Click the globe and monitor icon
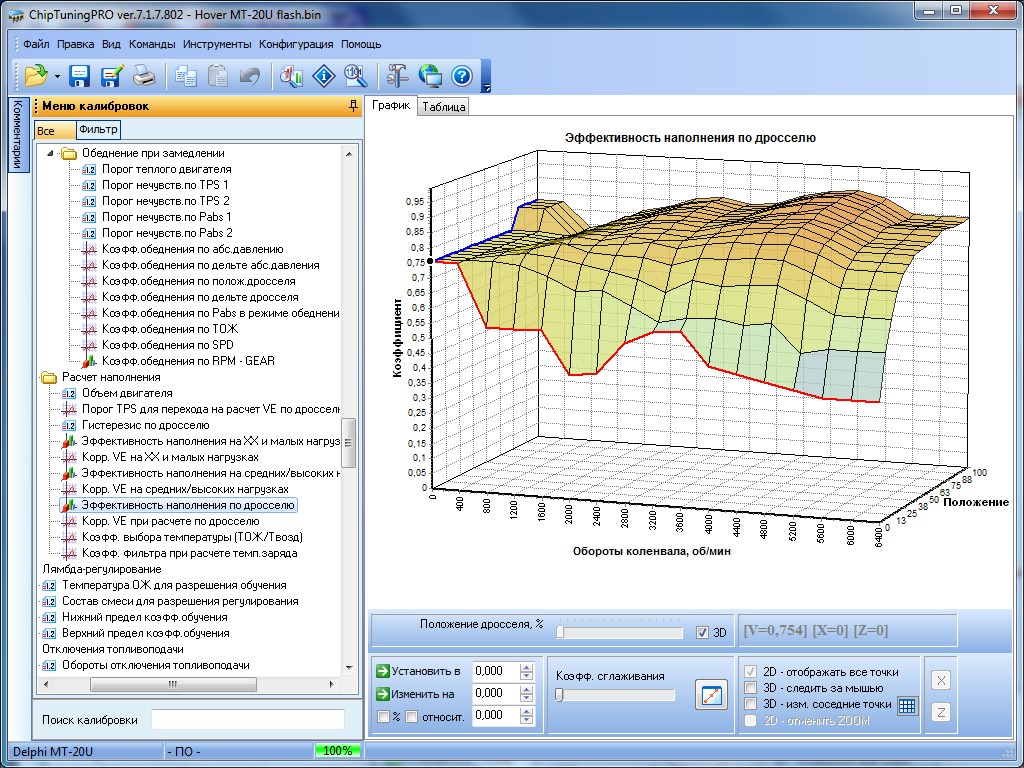The height and width of the screenshot is (768, 1024). coord(430,75)
